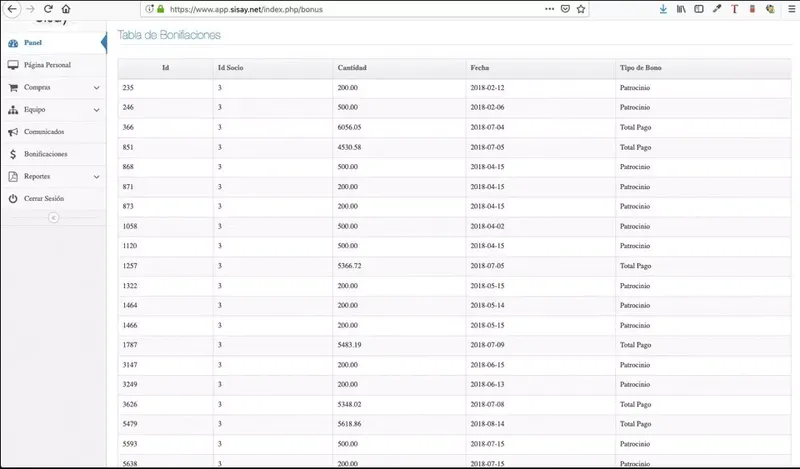
Task: Select the Id cell 3626
Action: (x=130, y=404)
